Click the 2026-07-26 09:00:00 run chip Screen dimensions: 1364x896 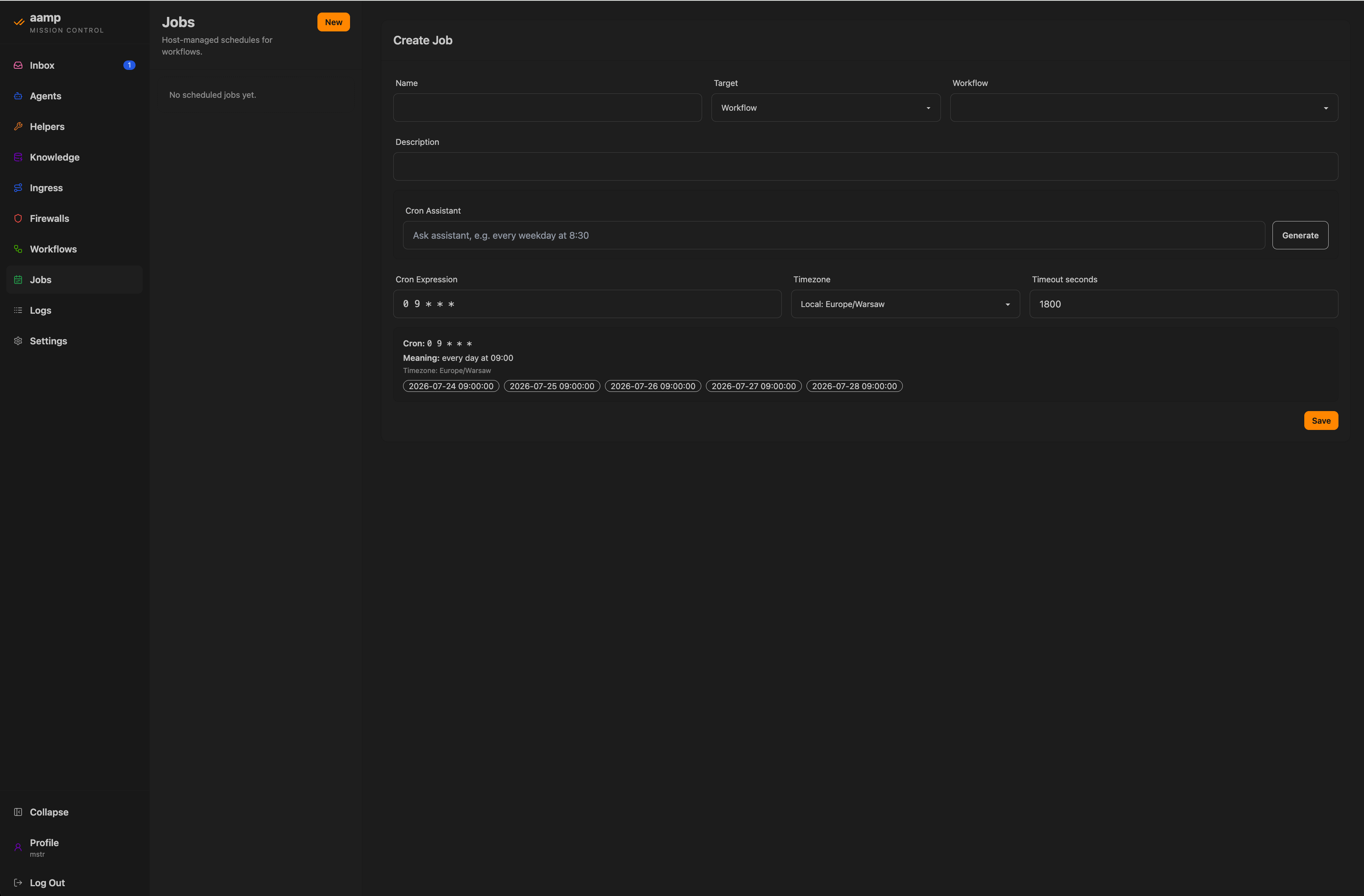point(653,386)
